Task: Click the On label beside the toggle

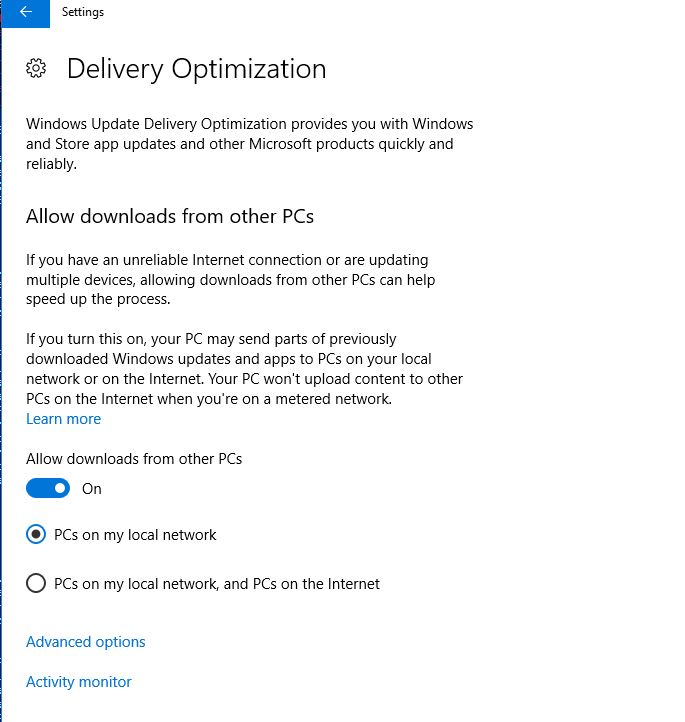Action: click(92, 489)
